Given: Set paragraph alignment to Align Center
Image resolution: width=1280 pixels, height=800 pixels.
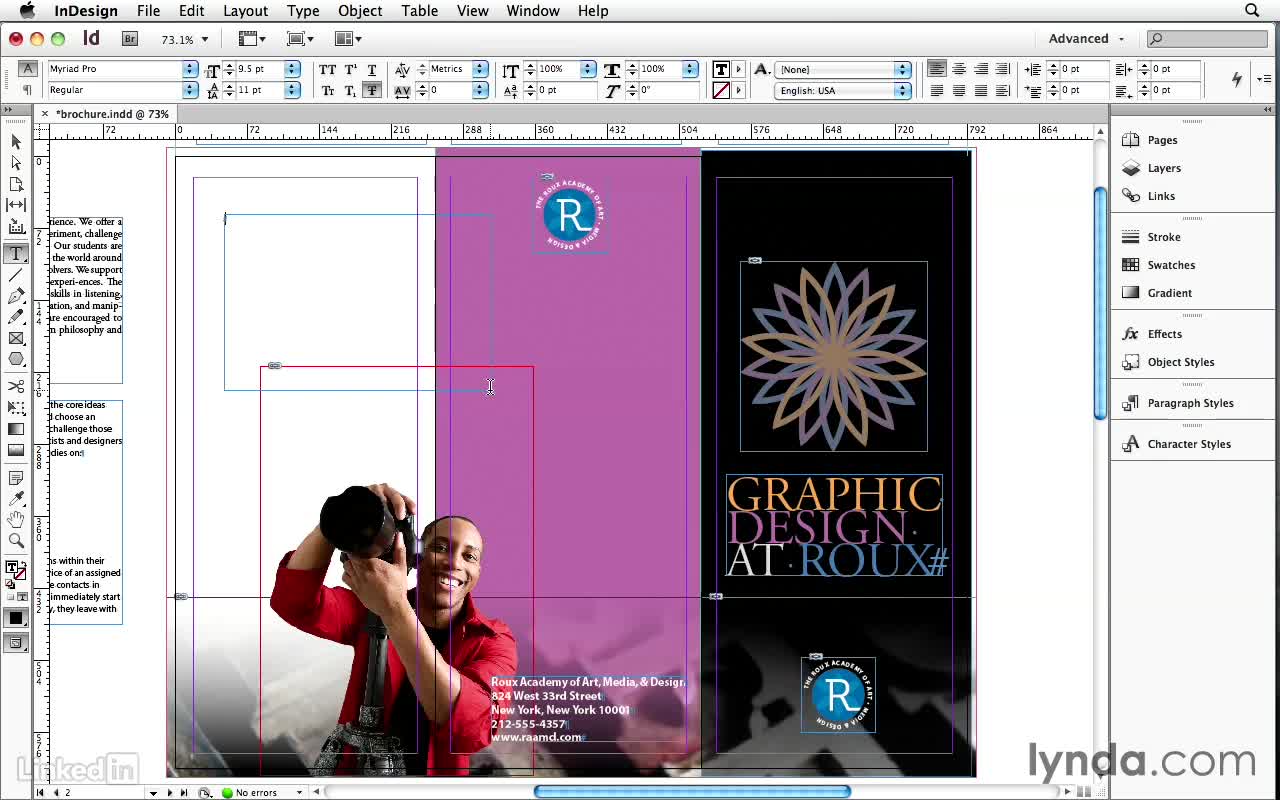Looking at the screenshot, I should pos(959,69).
